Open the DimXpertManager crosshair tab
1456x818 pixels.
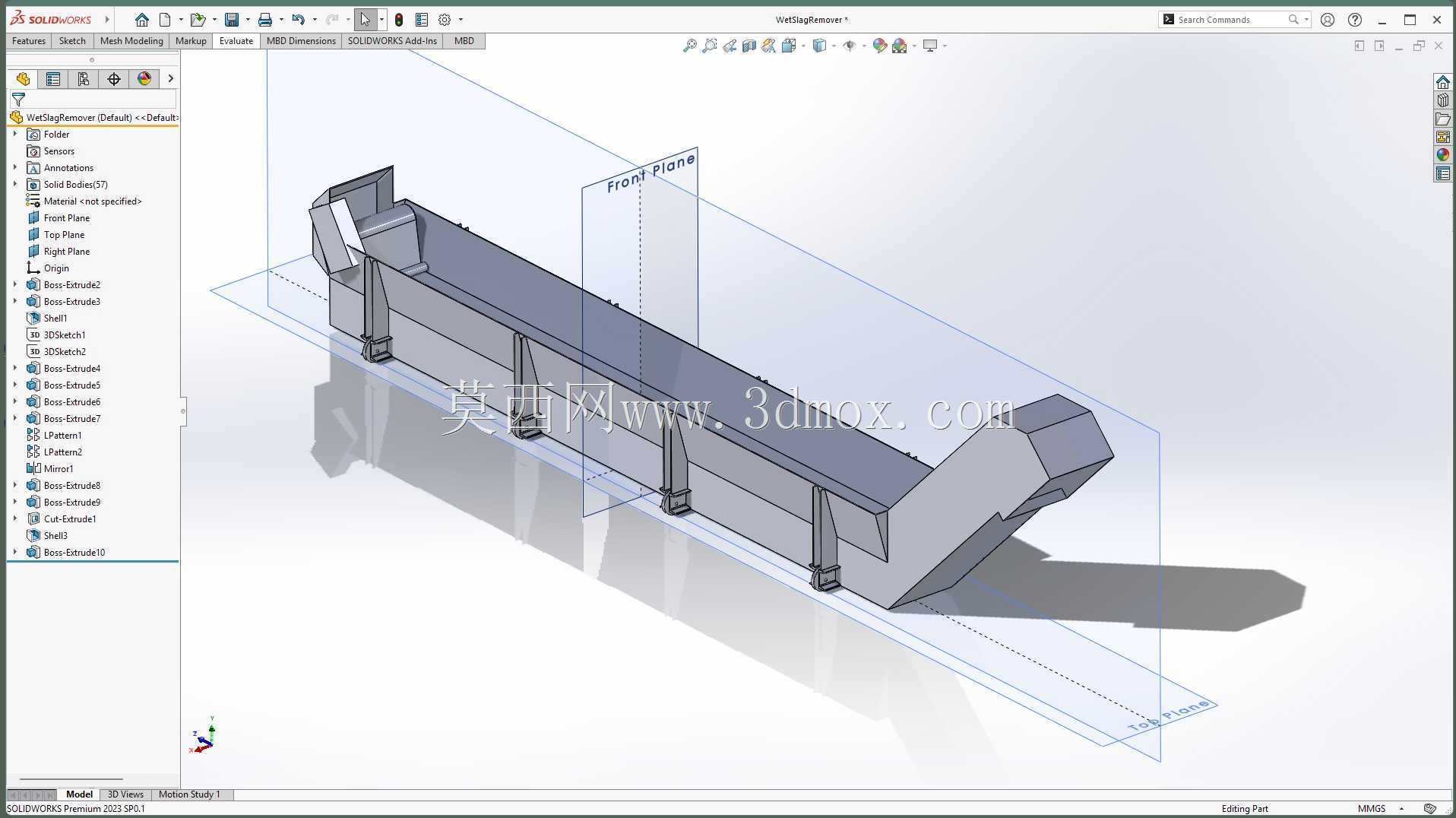point(114,79)
